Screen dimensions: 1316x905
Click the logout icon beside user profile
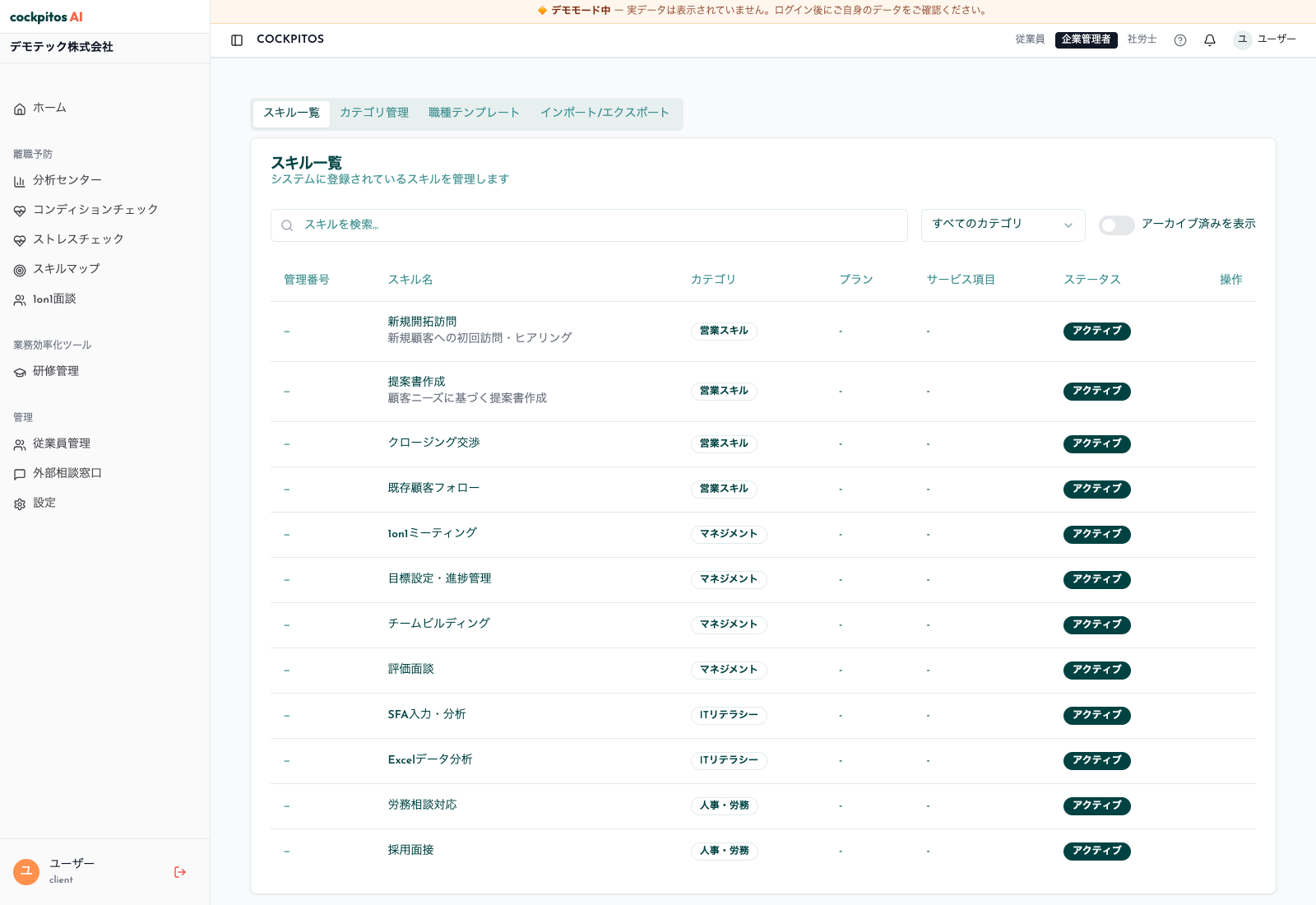180,872
